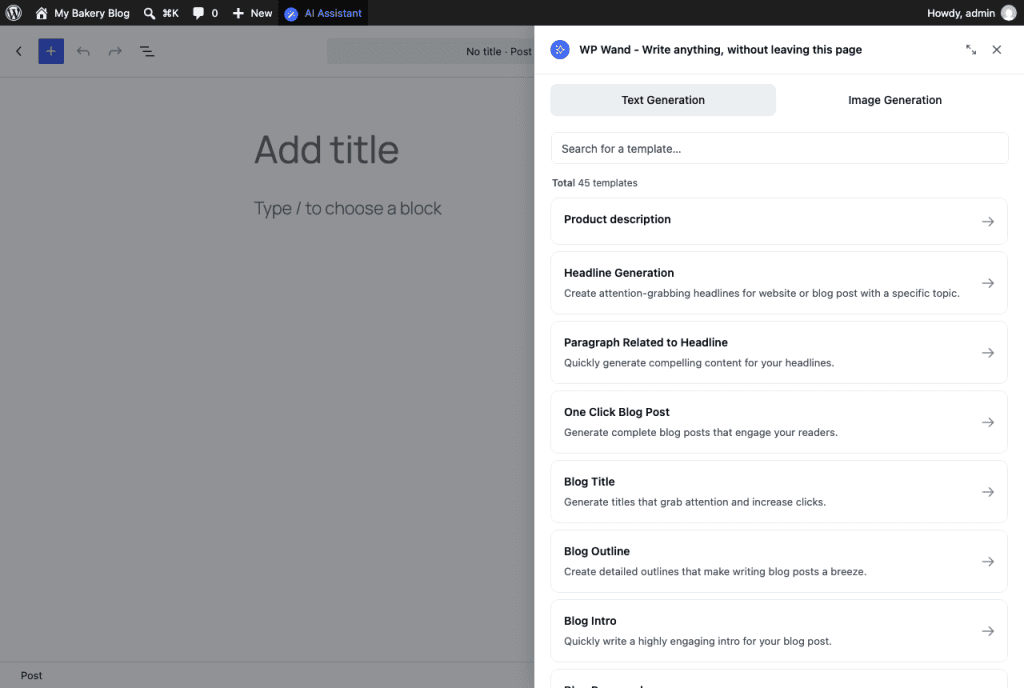Toggle the blue block inserter plus button
Viewport: 1024px width, 688px height.
tap(51, 51)
